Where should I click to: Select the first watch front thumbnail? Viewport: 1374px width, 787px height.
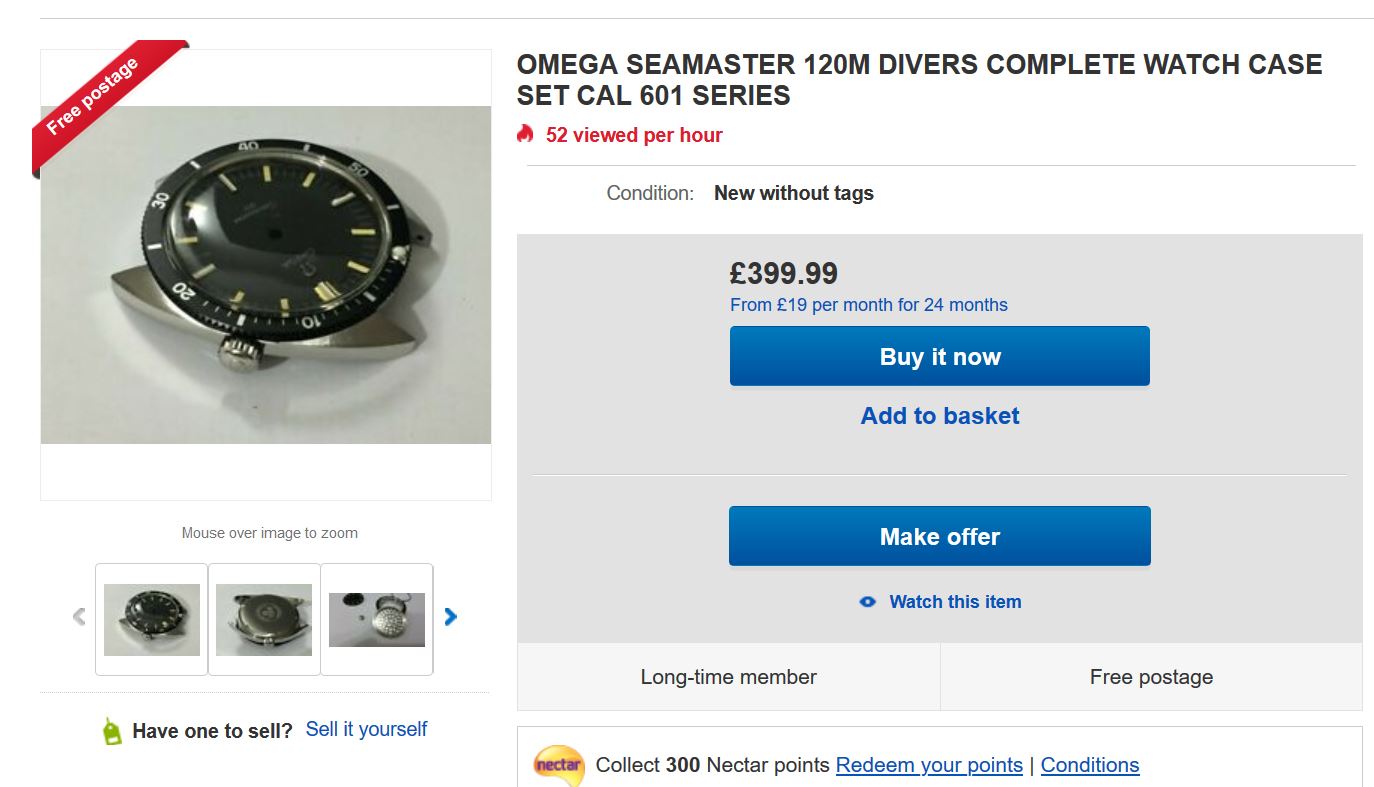click(152, 620)
